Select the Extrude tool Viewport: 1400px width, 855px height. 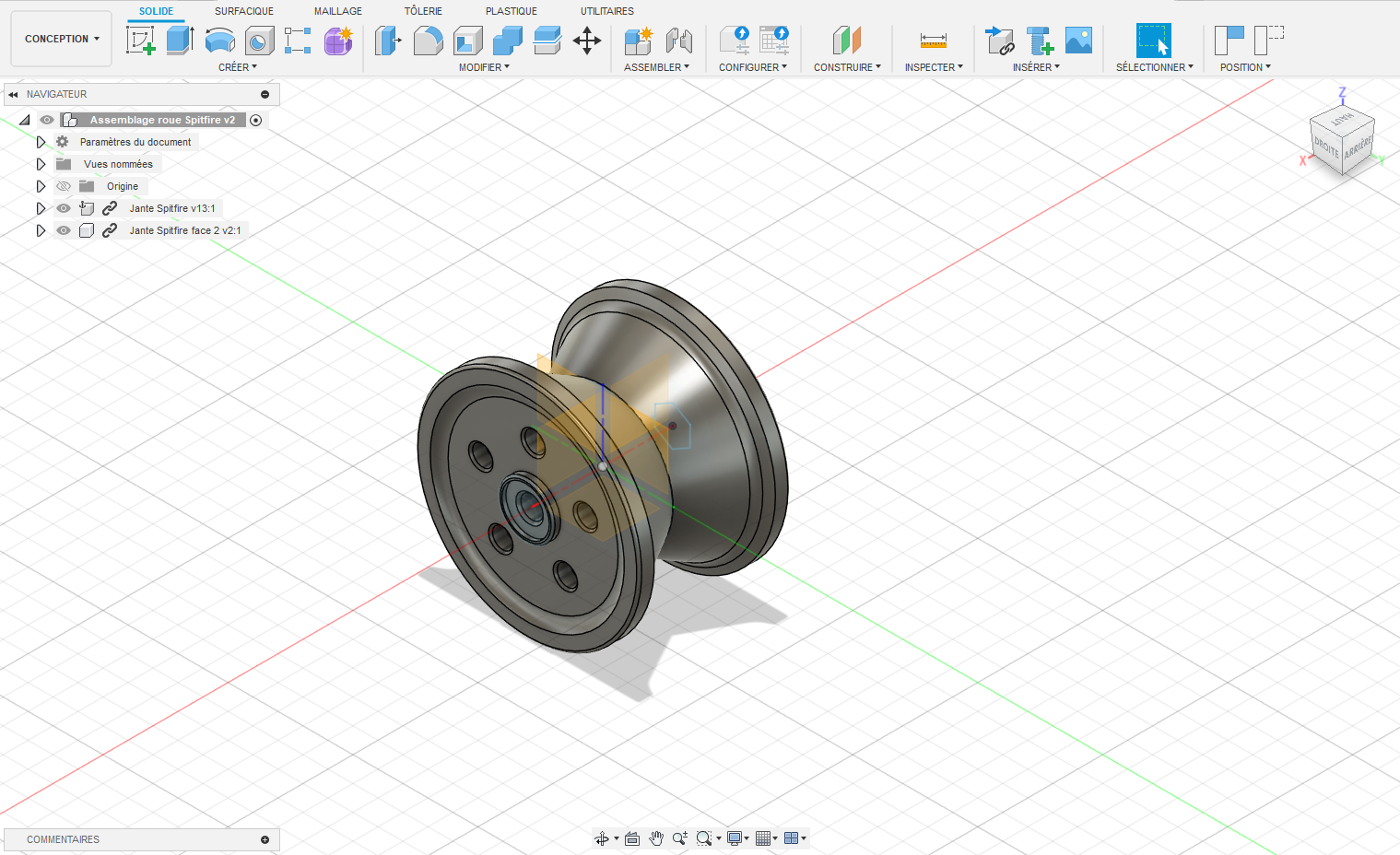[x=180, y=41]
